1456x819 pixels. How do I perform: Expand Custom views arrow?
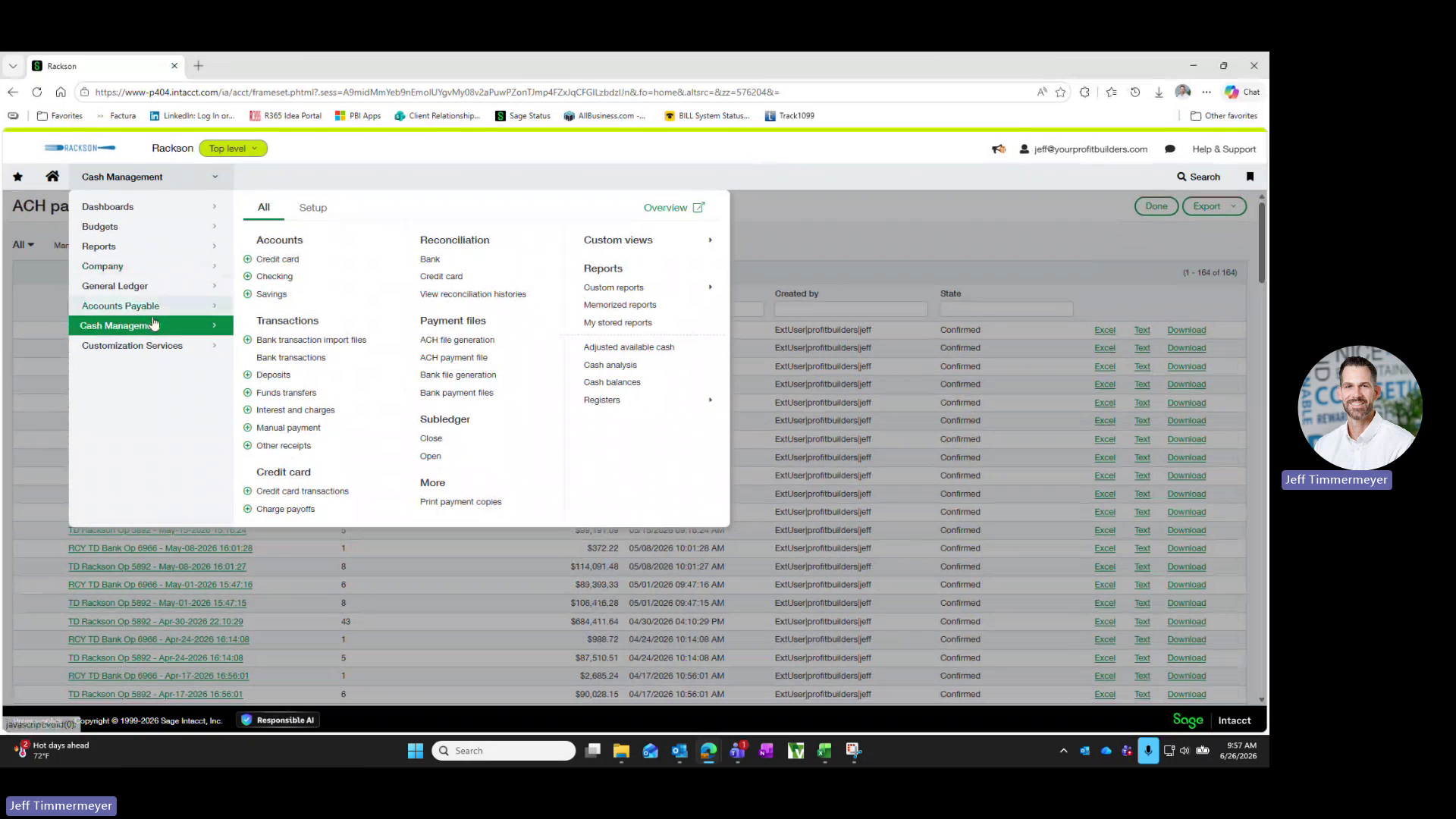pos(710,240)
